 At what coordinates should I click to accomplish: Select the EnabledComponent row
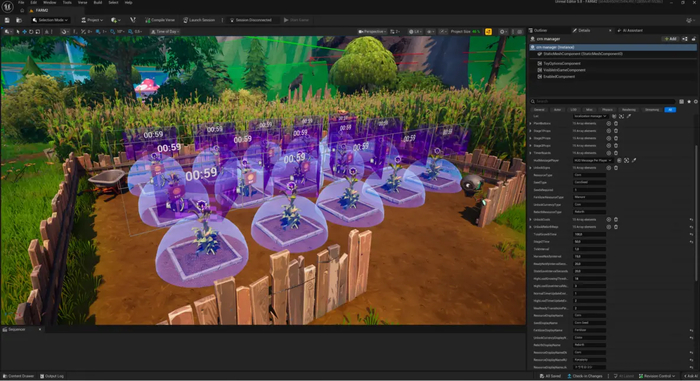[612, 77]
